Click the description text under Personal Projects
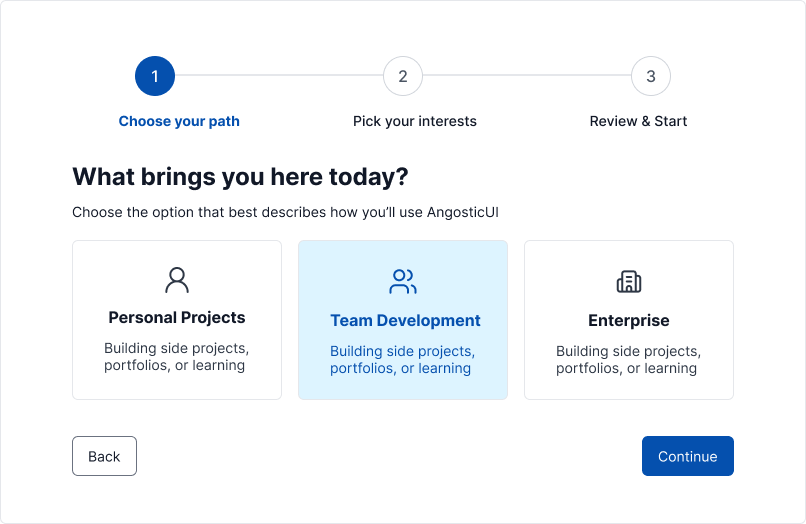The height and width of the screenshot is (524, 806). [177, 357]
